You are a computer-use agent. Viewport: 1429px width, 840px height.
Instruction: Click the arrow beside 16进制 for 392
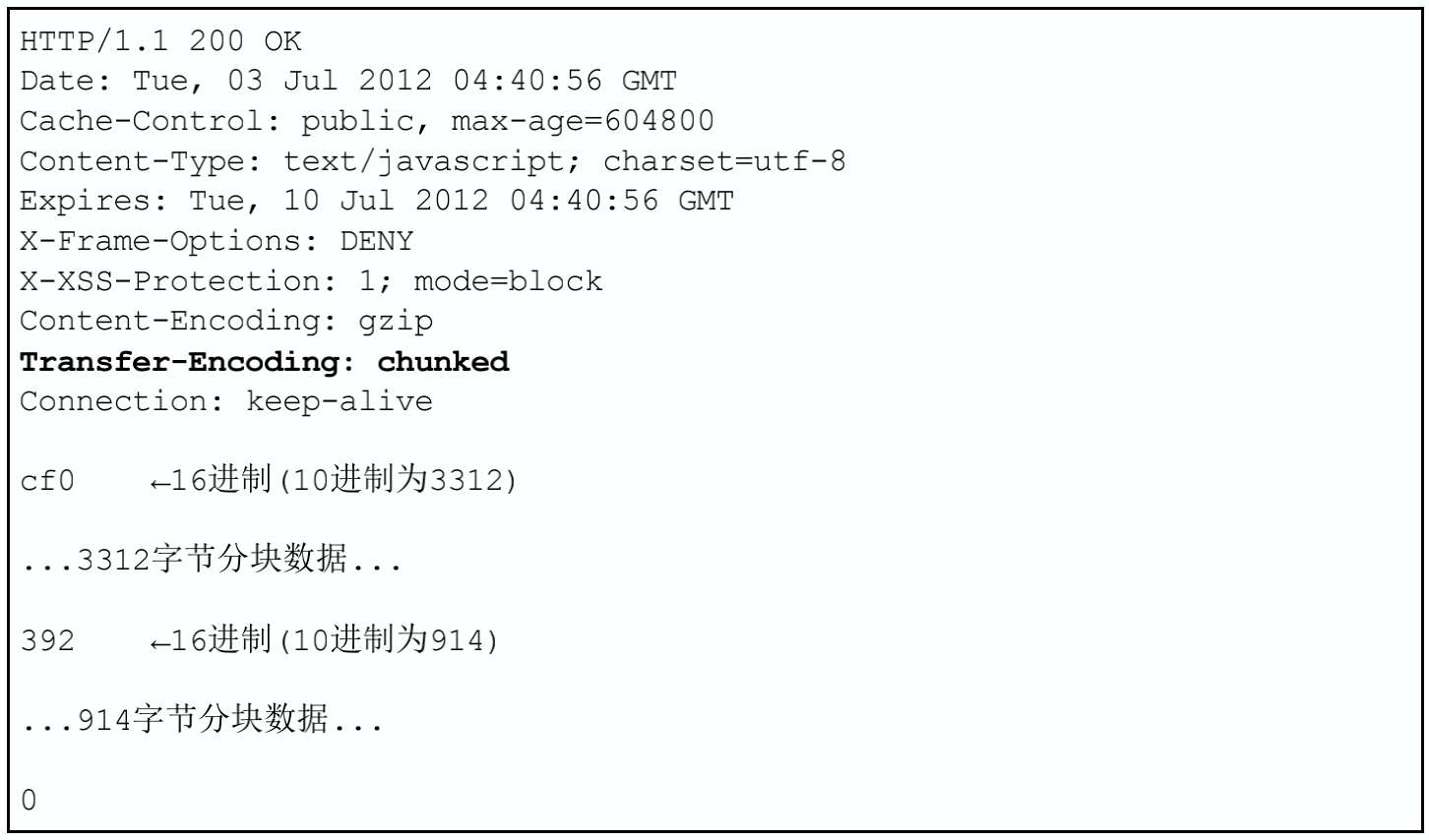pos(161,643)
